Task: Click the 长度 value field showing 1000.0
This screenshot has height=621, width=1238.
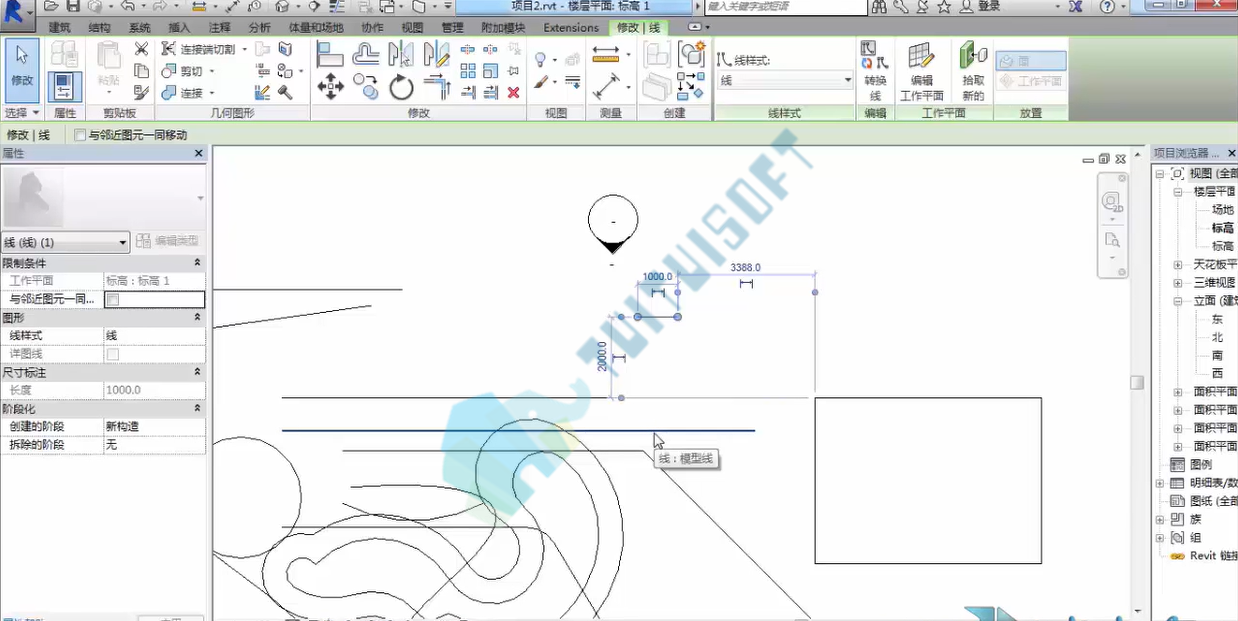Action: [154, 390]
